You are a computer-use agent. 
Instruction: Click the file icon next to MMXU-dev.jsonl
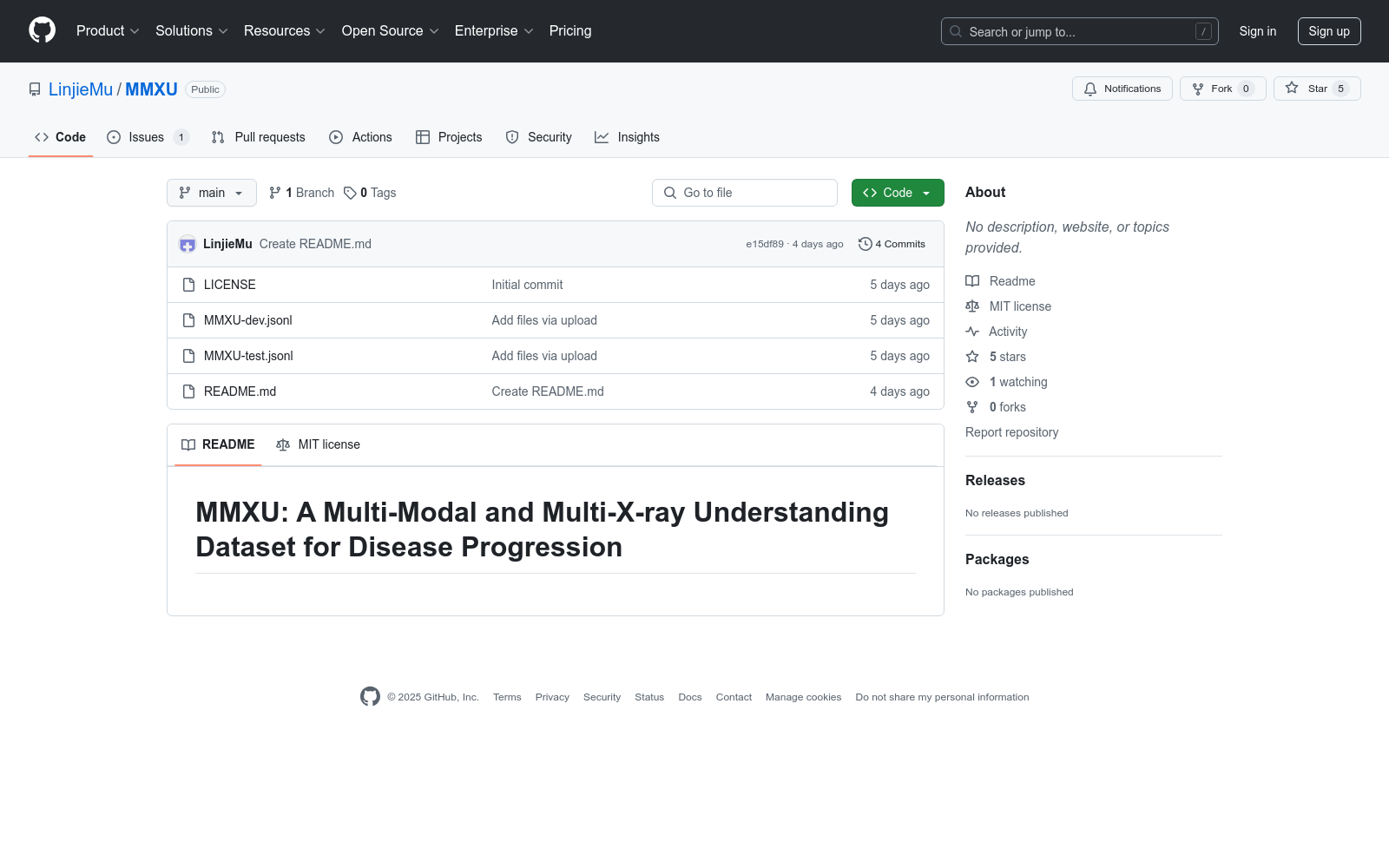[188, 320]
